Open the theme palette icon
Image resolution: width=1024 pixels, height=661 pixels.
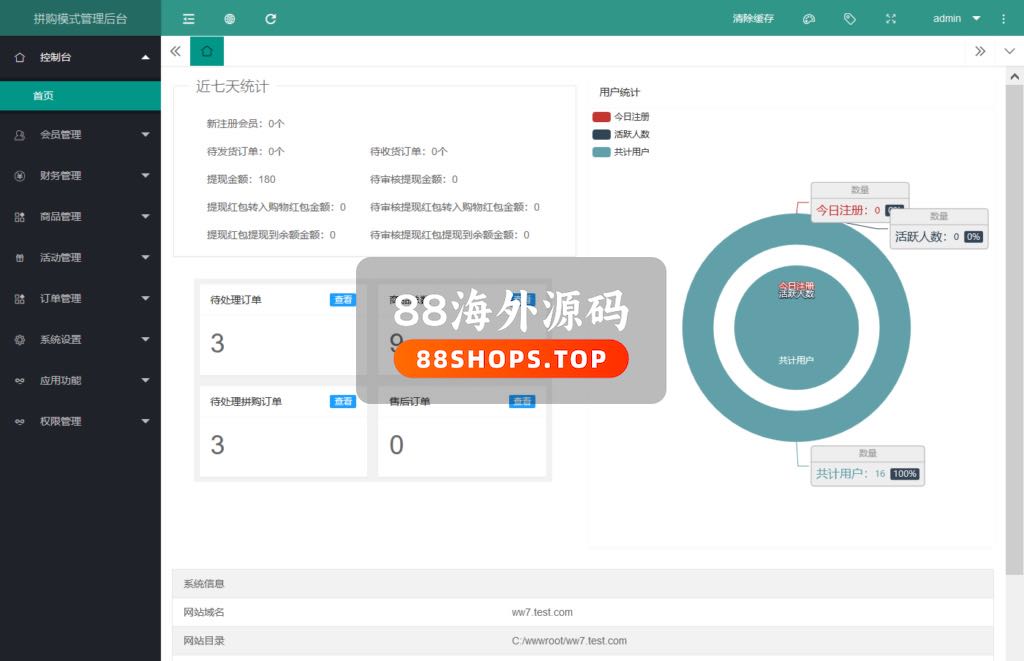point(809,19)
